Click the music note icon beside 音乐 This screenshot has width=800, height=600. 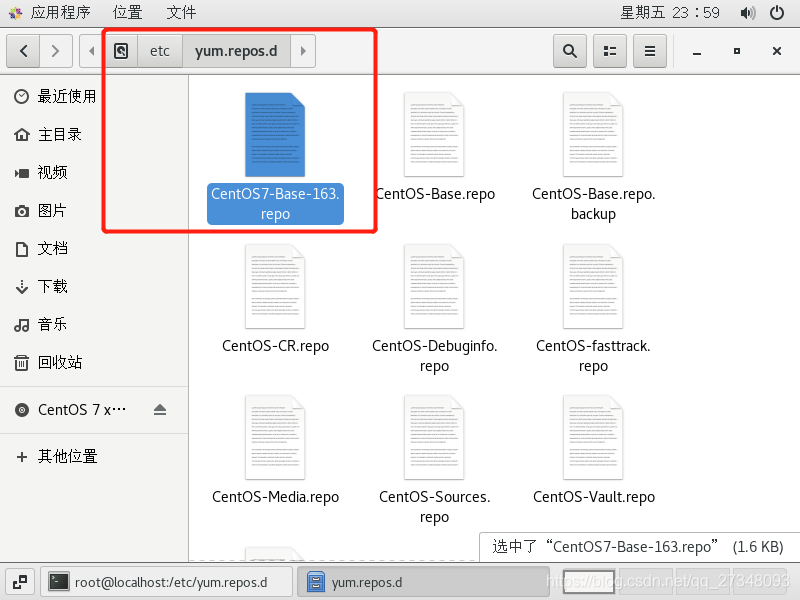coord(21,325)
